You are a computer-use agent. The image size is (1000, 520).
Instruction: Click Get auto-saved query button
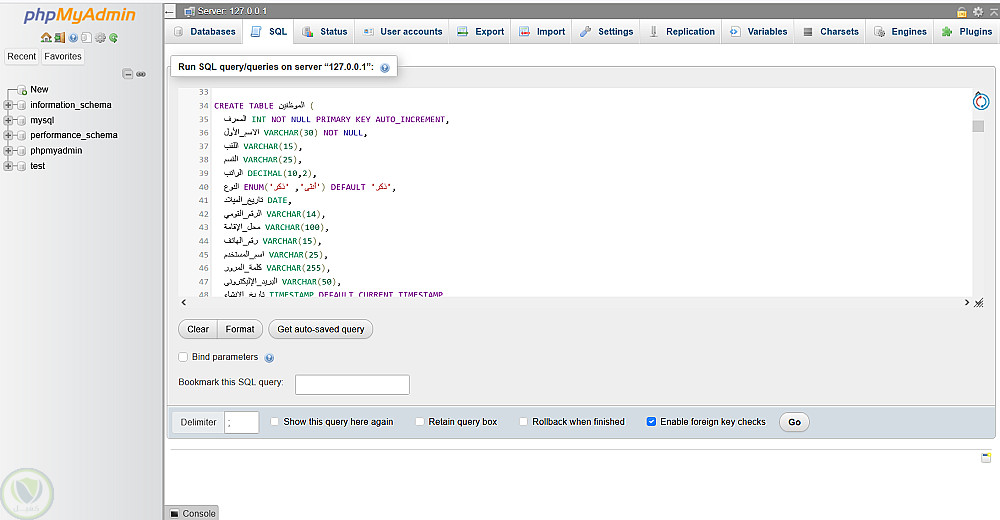coord(320,329)
